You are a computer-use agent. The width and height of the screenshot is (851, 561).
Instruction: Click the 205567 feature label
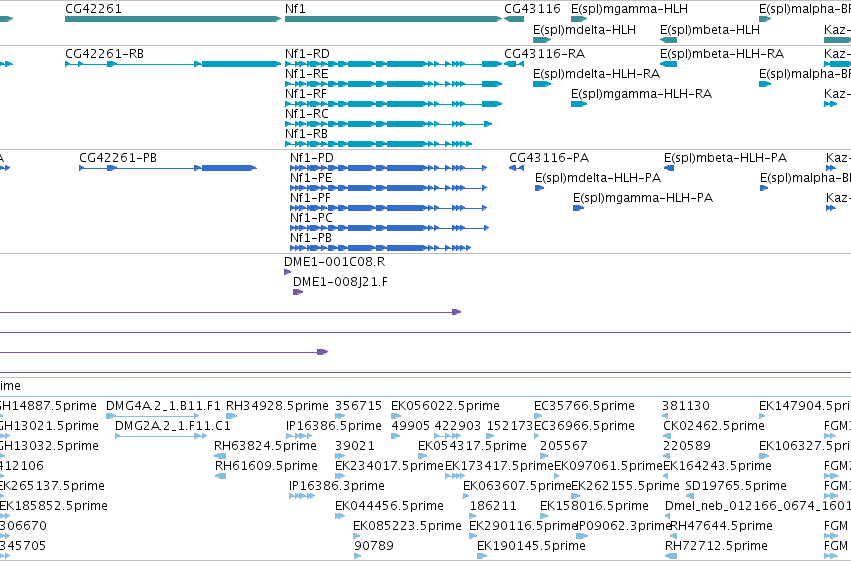(564, 446)
